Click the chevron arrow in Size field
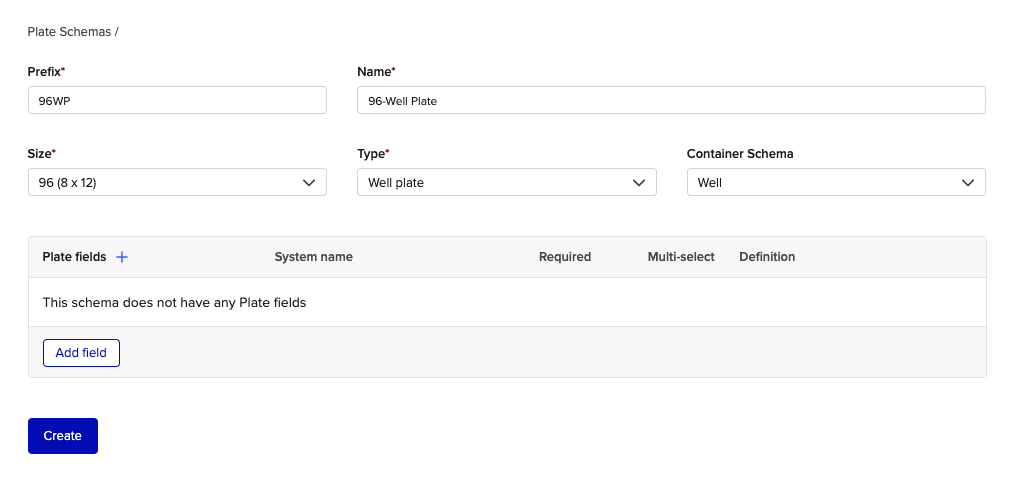The width and height of the screenshot is (1021, 489). coord(309,183)
